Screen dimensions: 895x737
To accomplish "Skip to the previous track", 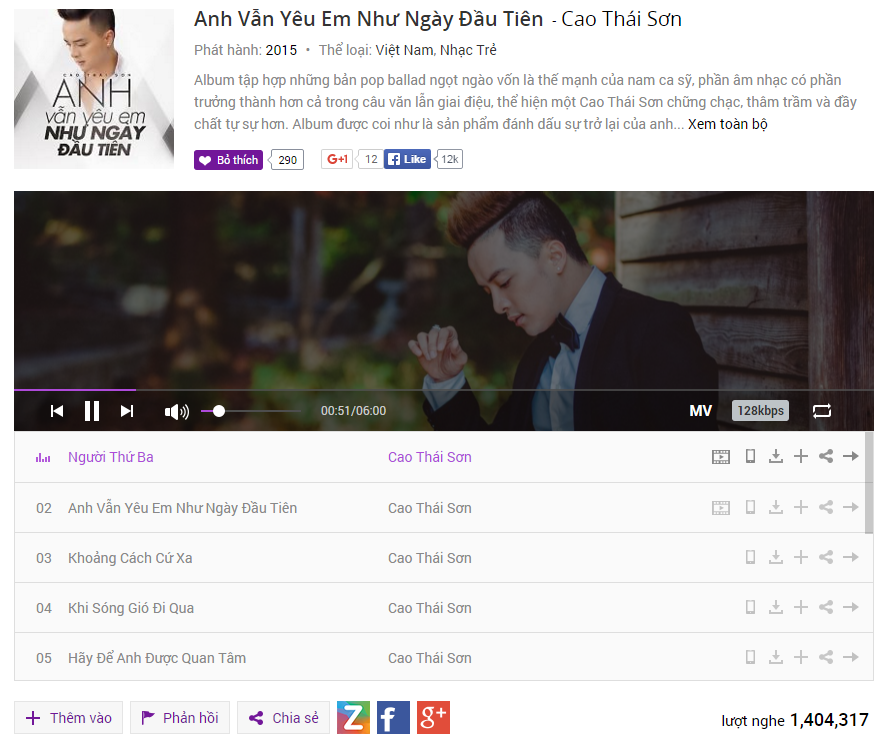I will pos(57,411).
